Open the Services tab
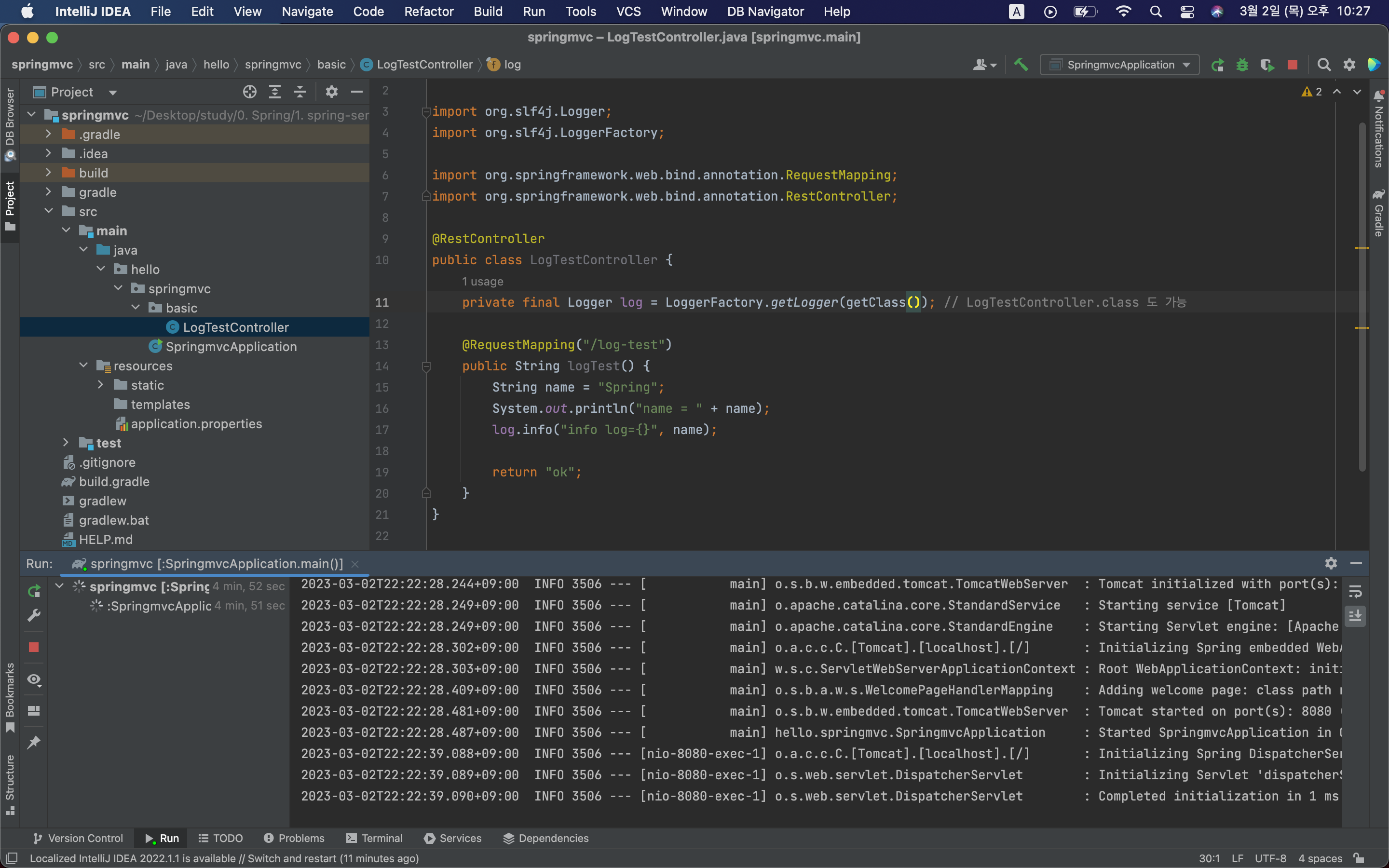The width and height of the screenshot is (1389, 868). [x=453, y=838]
